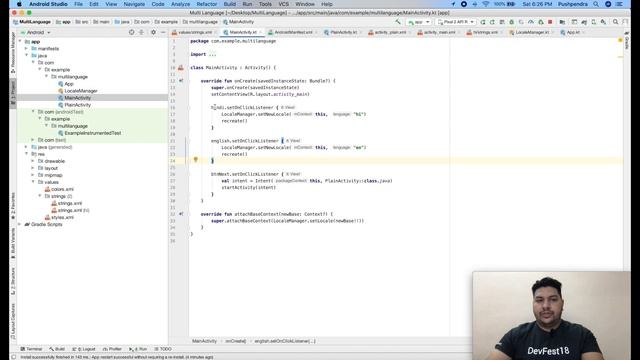Screen dimensions: 640x360
Task: Open the Build menu
Action: (229, 4)
